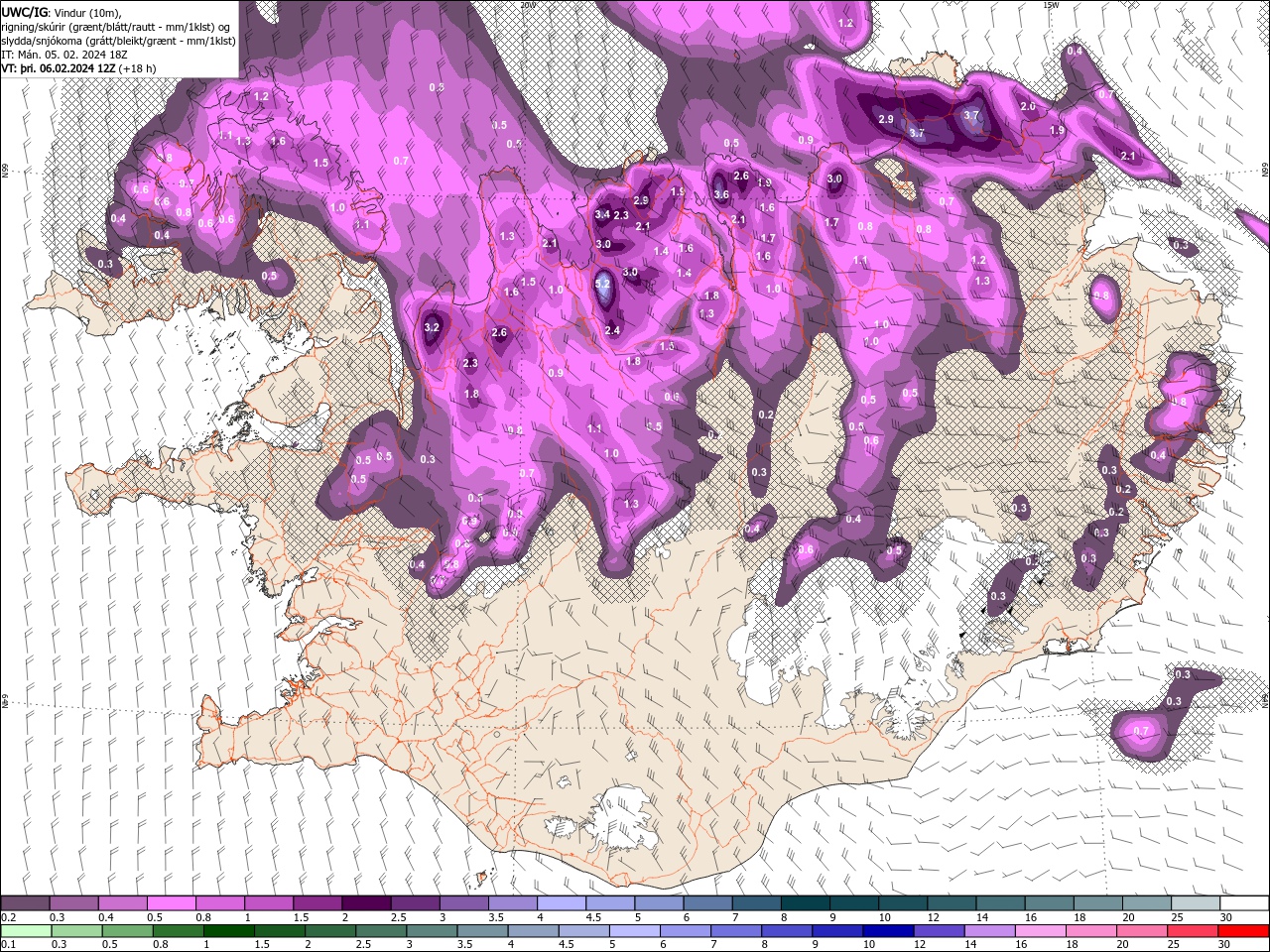Pick the grey-teal 18 swatch in snow legend
This screenshot has width=1270, height=952.
[x=1097, y=903]
